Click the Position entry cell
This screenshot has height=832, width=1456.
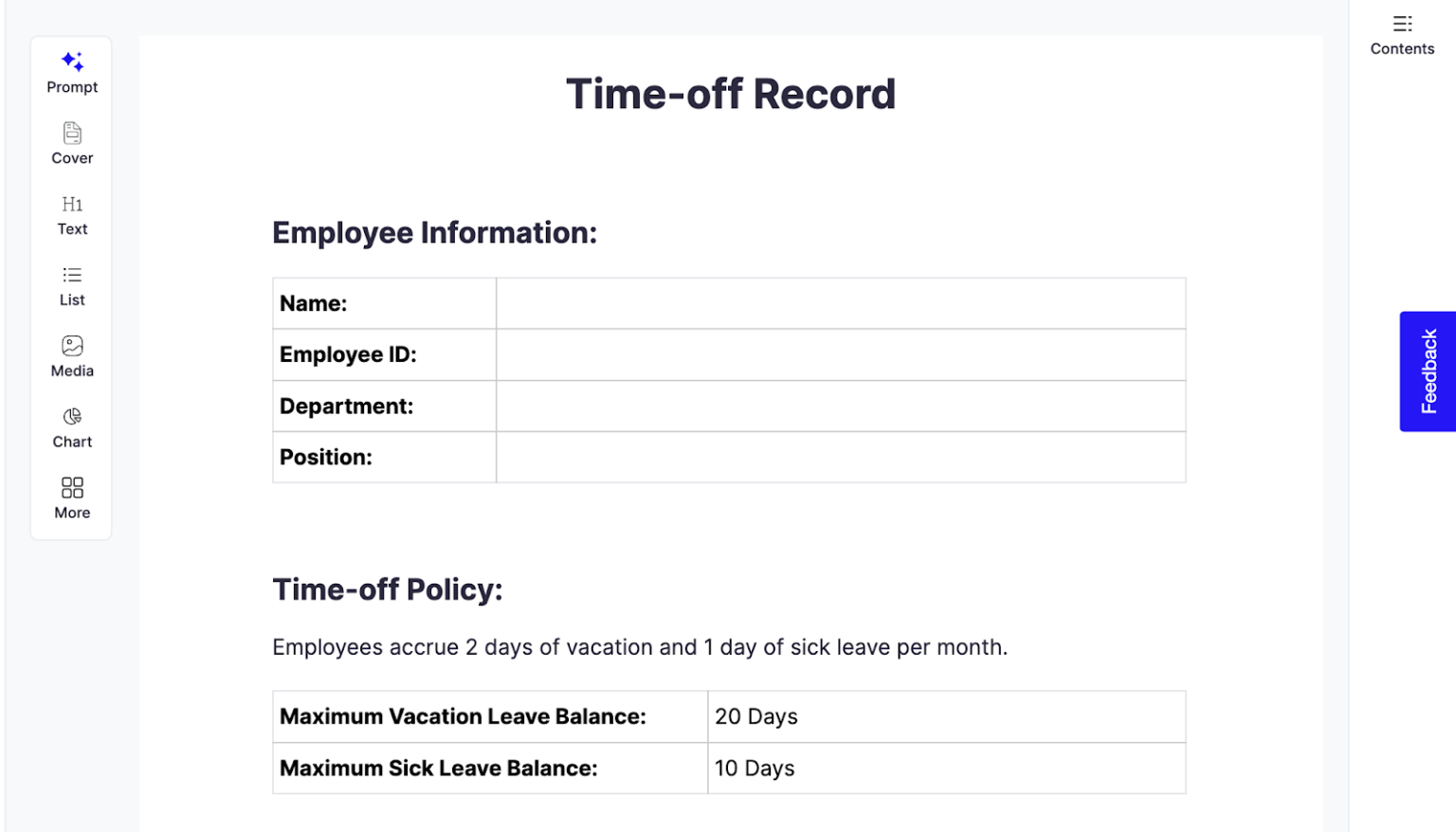[x=839, y=457]
